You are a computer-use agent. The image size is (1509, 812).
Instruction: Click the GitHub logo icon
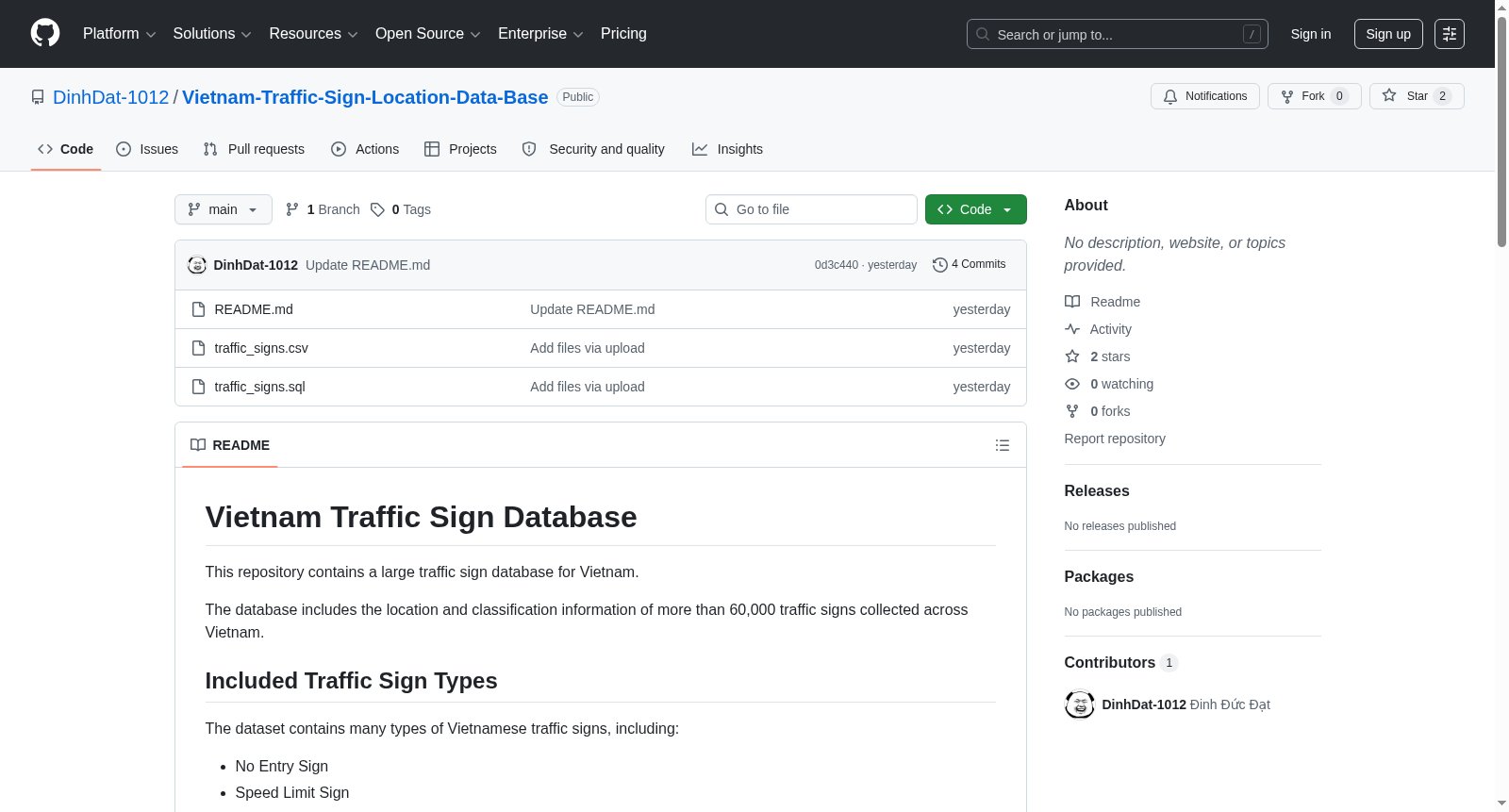pos(45,33)
